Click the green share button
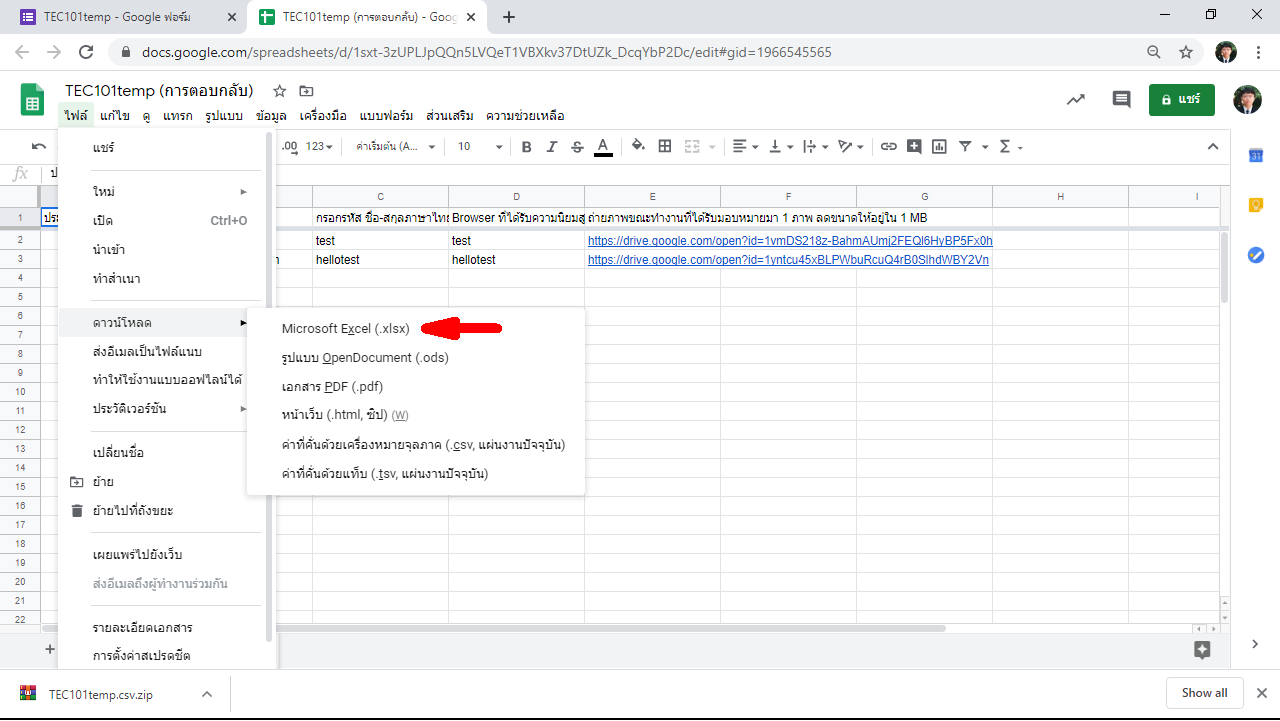The width and height of the screenshot is (1280, 721). (1182, 100)
